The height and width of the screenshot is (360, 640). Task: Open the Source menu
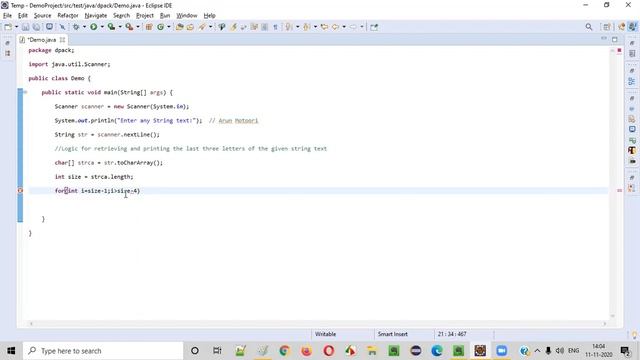42,16
